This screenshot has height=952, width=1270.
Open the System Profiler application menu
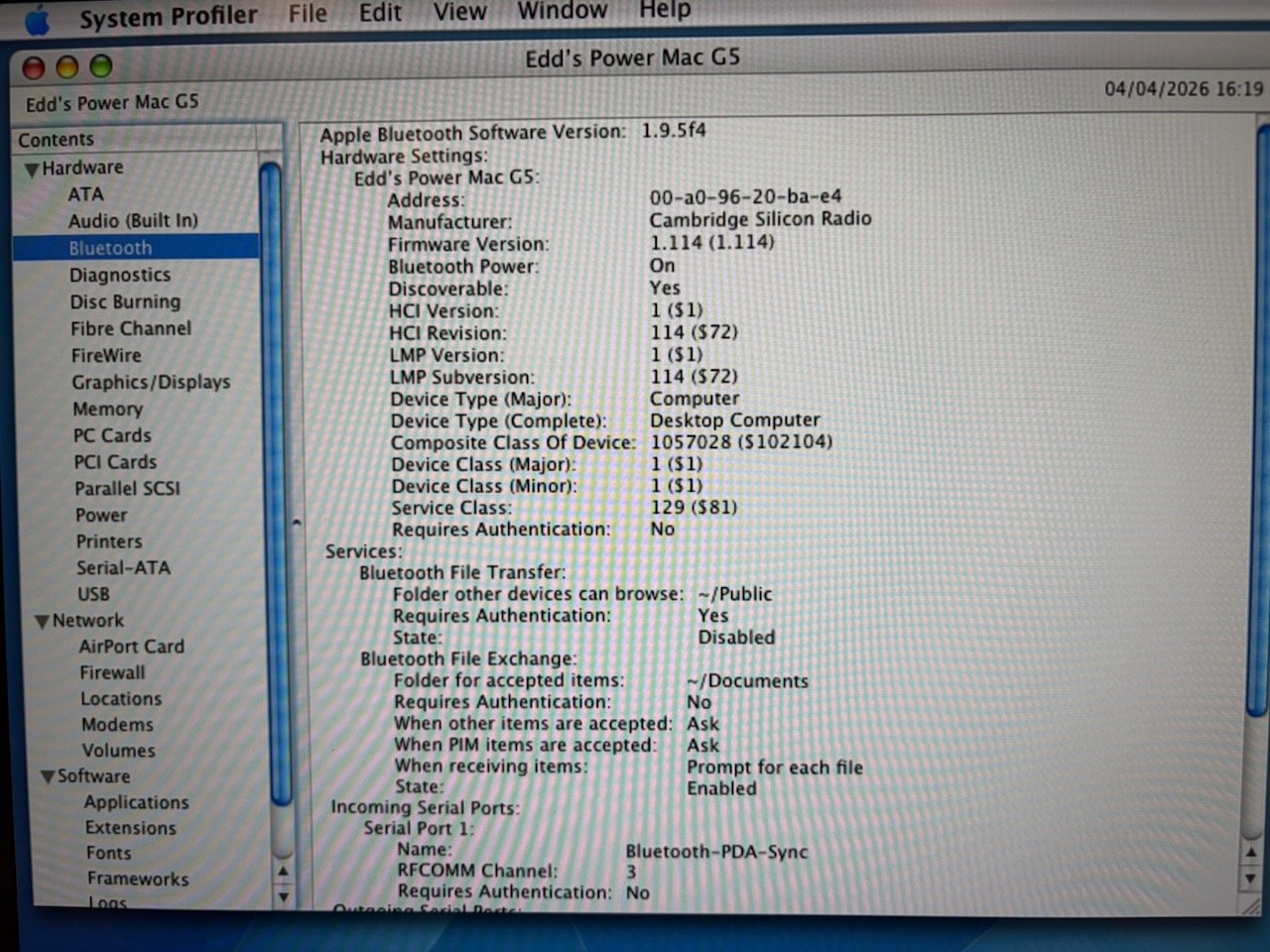point(168,16)
